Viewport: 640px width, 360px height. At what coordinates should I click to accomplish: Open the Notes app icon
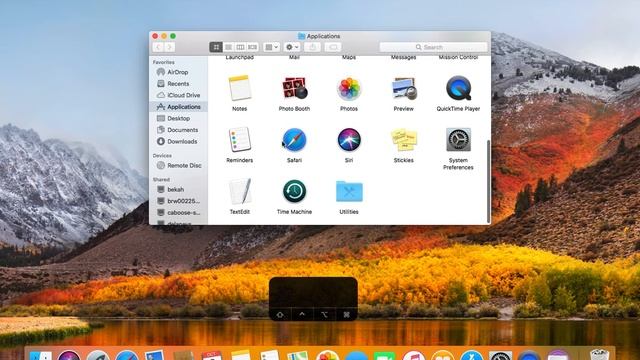point(240,88)
